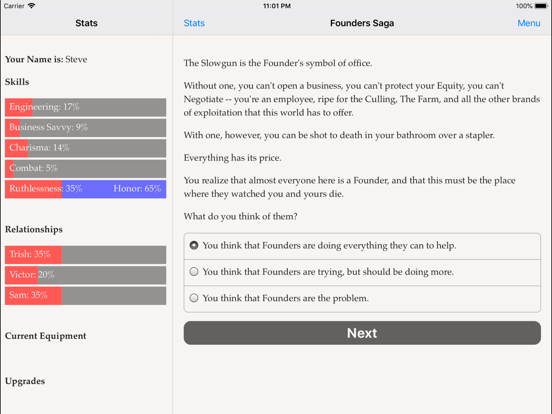Click 'What do you think of them?' text

pos(240,217)
